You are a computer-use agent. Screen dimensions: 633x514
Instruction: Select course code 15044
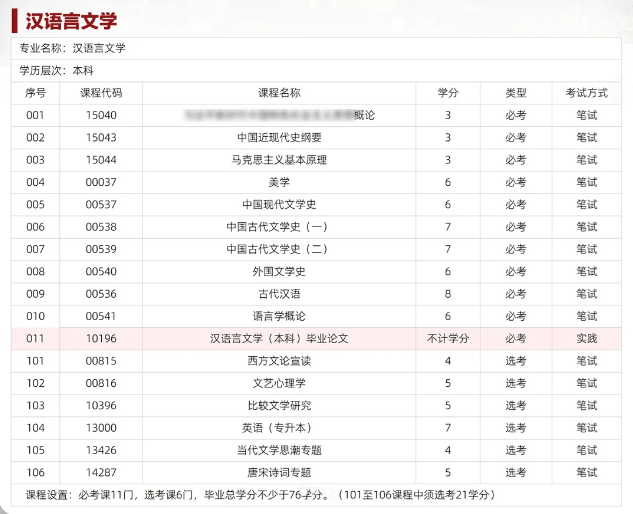click(101, 160)
